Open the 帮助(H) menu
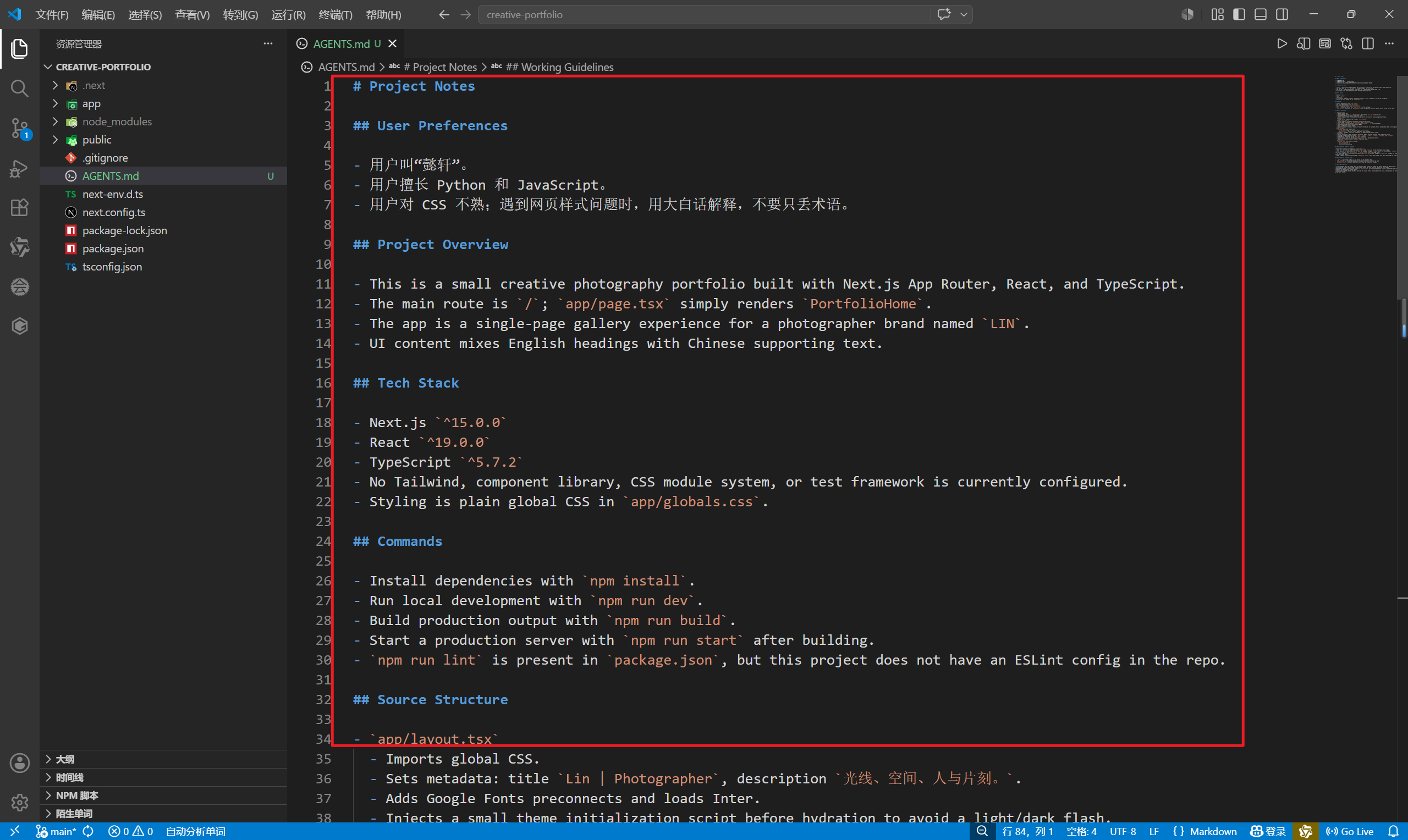 [x=383, y=15]
